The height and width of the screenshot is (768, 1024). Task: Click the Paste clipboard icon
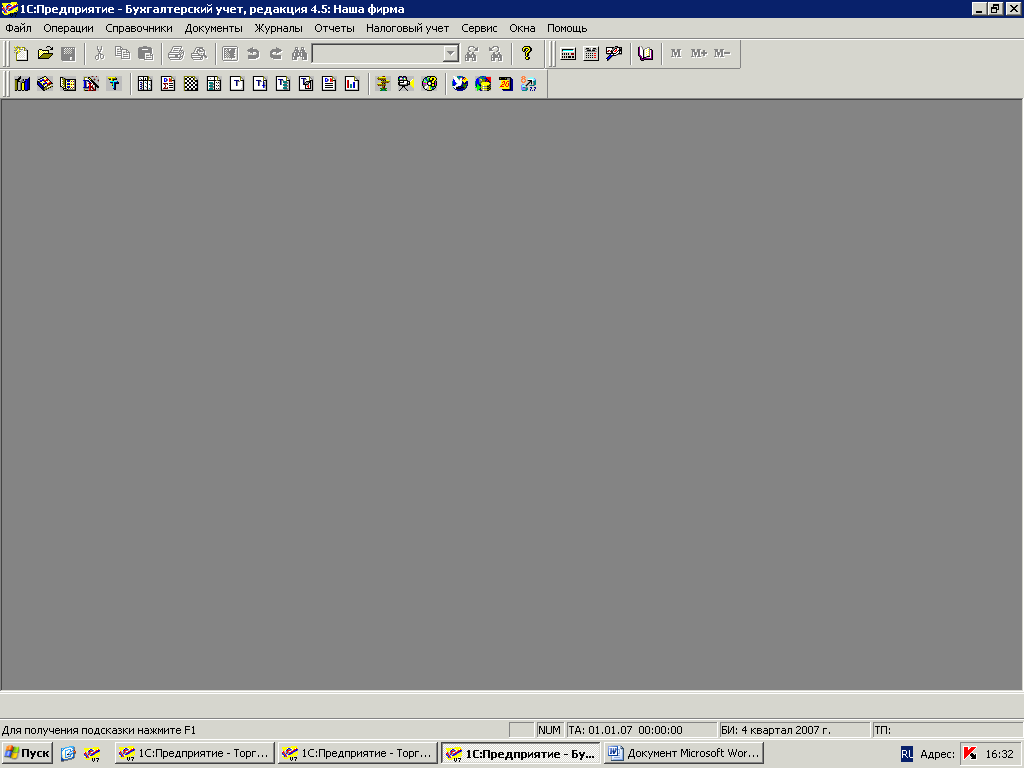click(x=145, y=54)
